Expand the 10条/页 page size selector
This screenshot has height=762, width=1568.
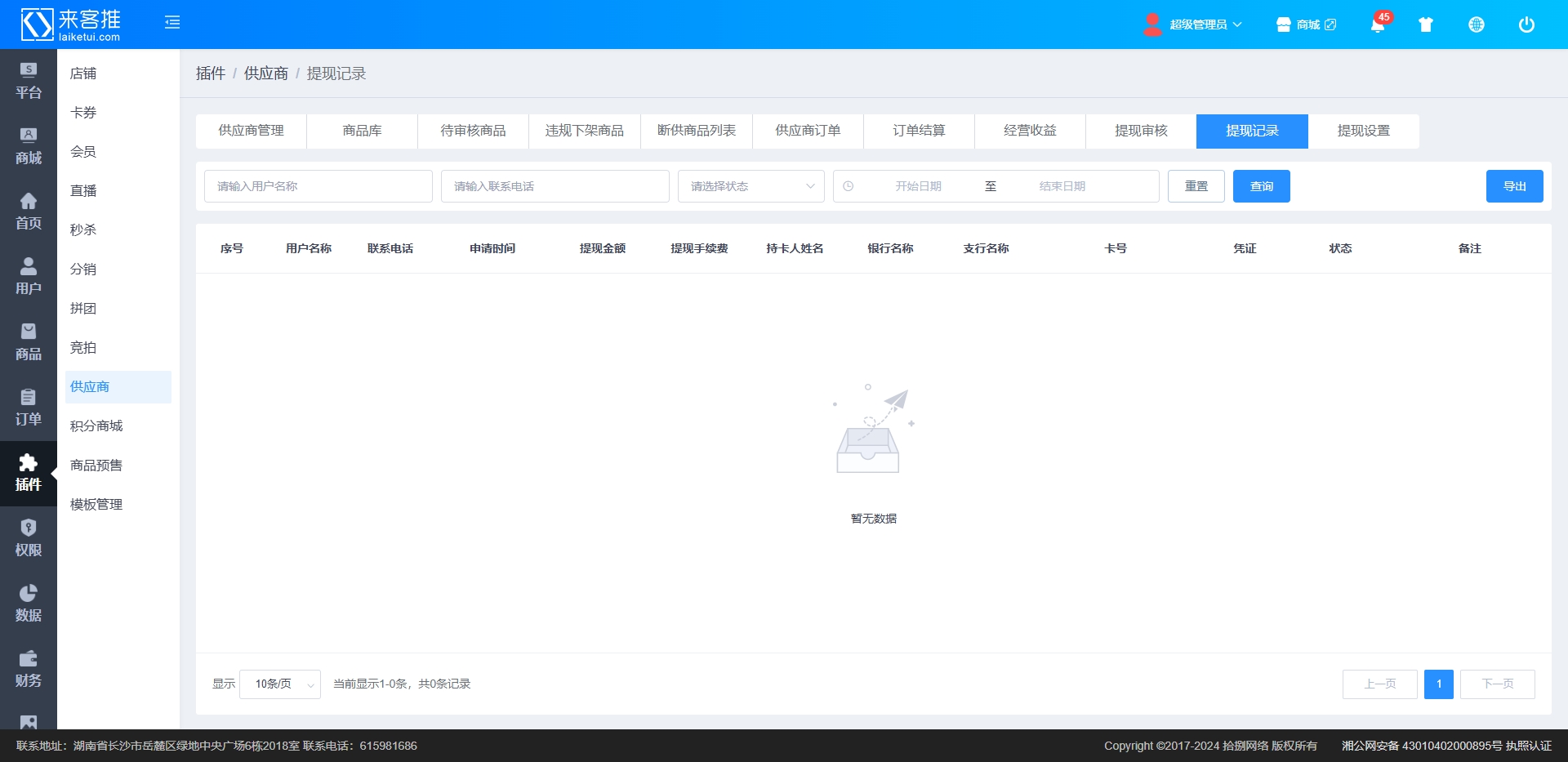pyautogui.click(x=279, y=684)
